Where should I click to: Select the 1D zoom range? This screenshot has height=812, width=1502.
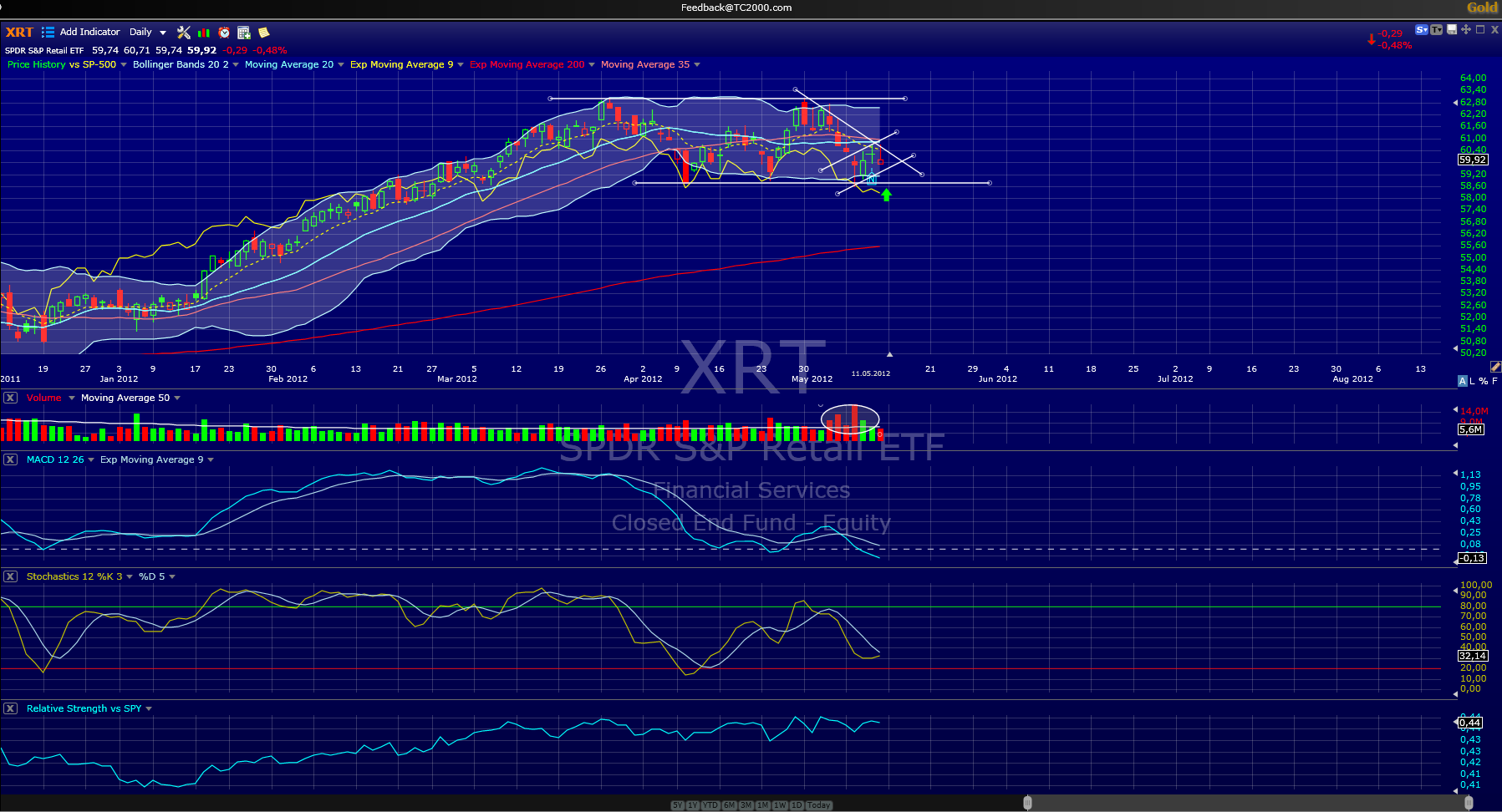click(797, 805)
